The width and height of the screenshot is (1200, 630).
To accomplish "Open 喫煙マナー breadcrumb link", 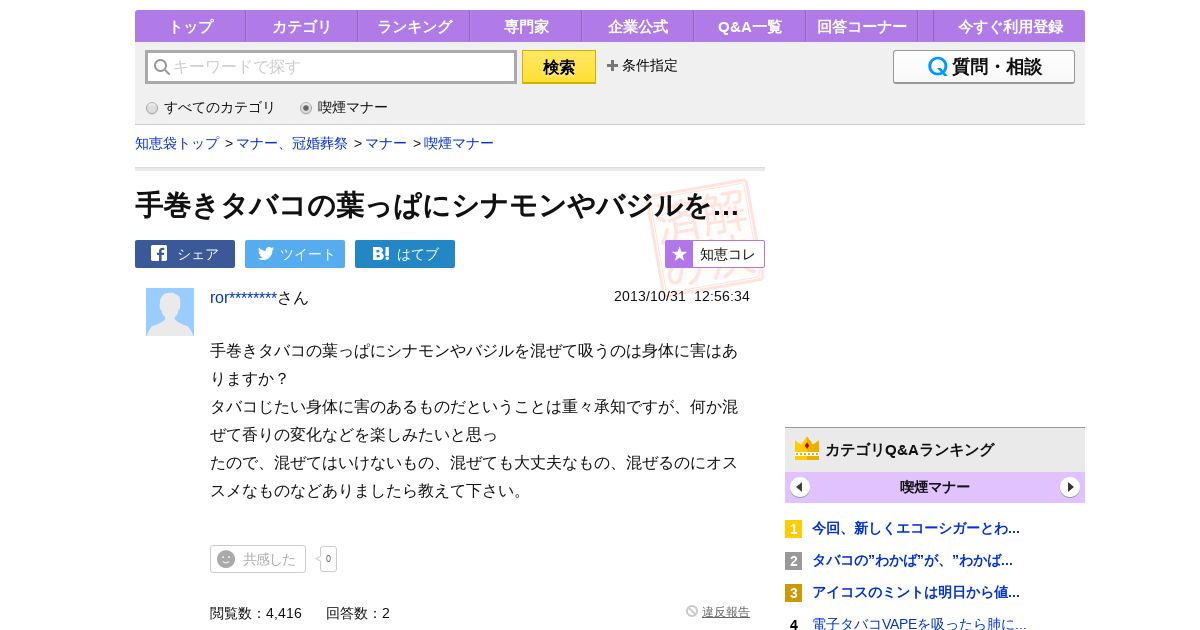I will pos(459,143).
